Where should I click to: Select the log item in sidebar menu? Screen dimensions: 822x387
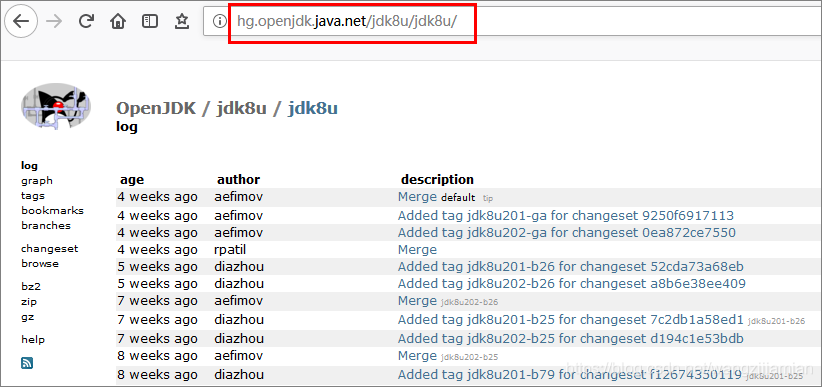(x=29, y=166)
